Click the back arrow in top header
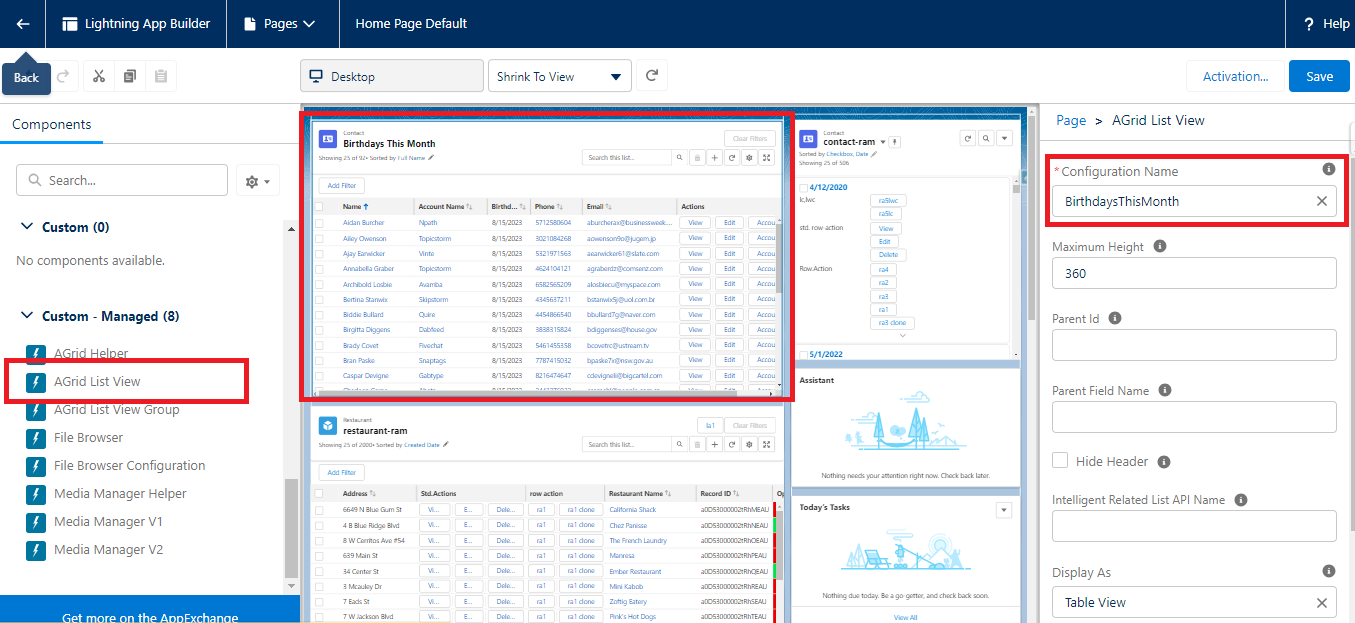1355x623 pixels. click(22, 23)
